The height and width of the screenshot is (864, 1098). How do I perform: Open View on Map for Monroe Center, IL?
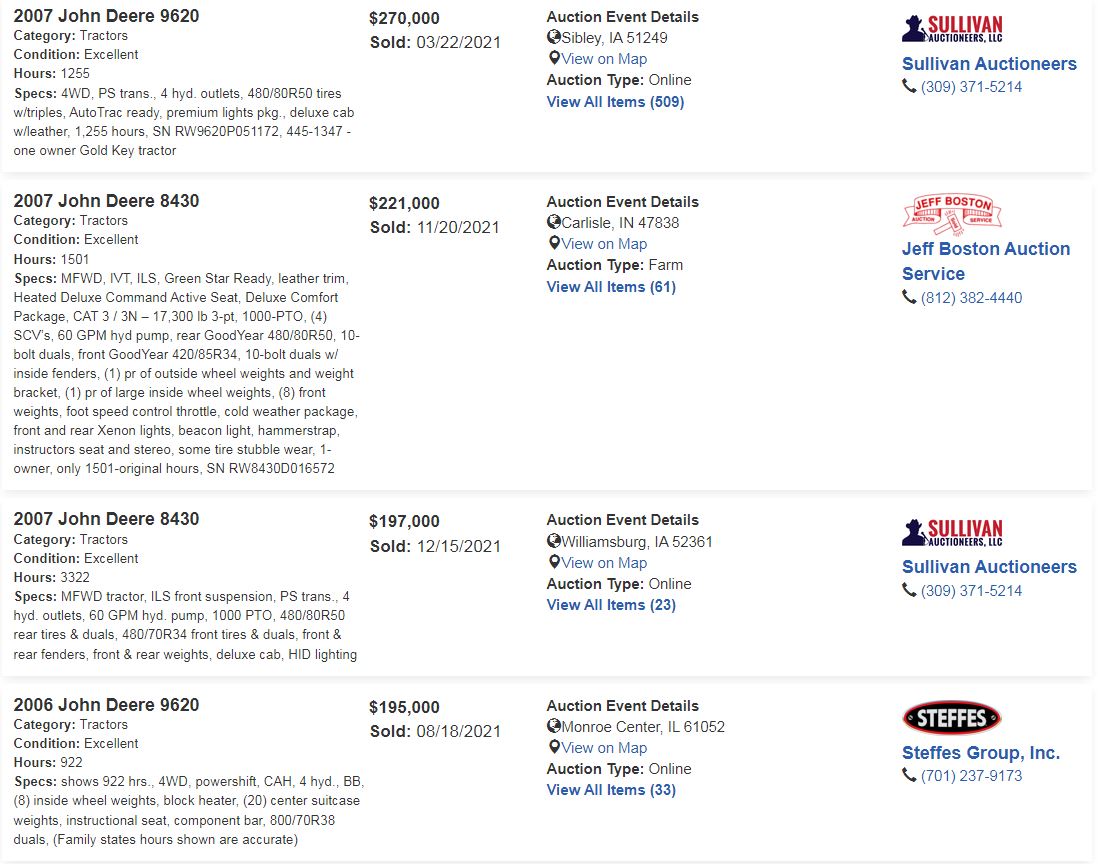point(604,747)
